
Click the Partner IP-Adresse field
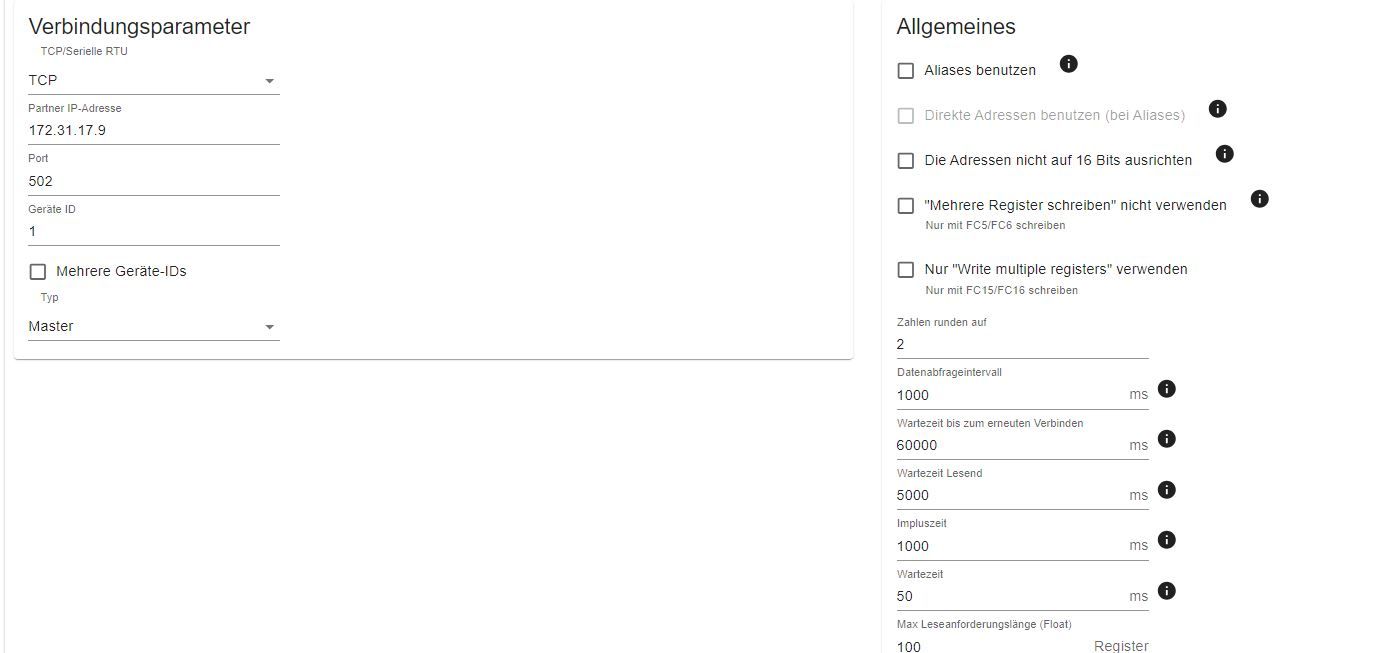153,131
